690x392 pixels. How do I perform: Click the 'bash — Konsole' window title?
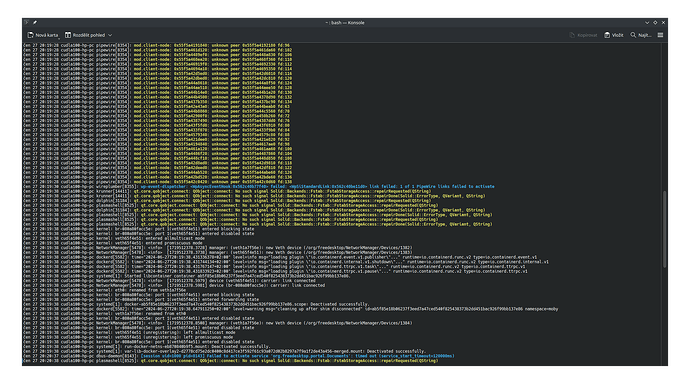(345, 22)
